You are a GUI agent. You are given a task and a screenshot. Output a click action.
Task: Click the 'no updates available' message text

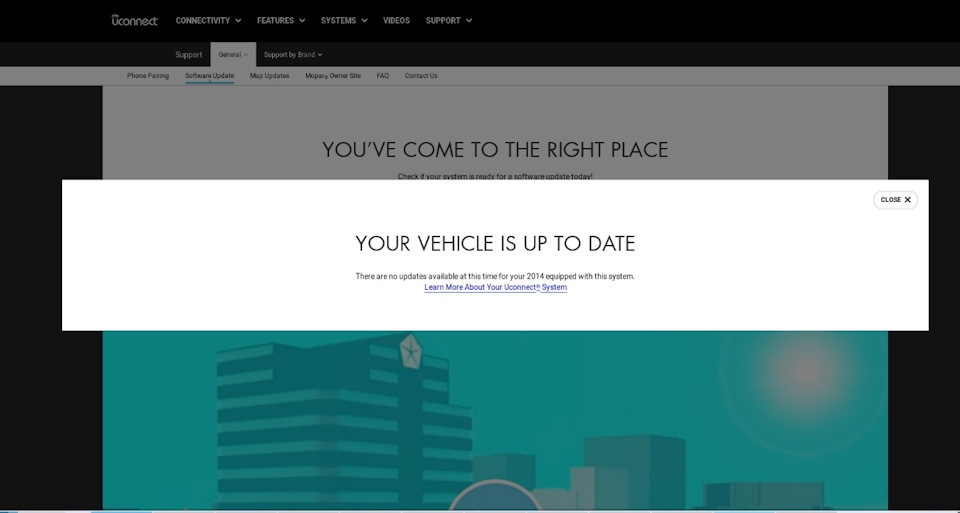click(x=495, y=276)
